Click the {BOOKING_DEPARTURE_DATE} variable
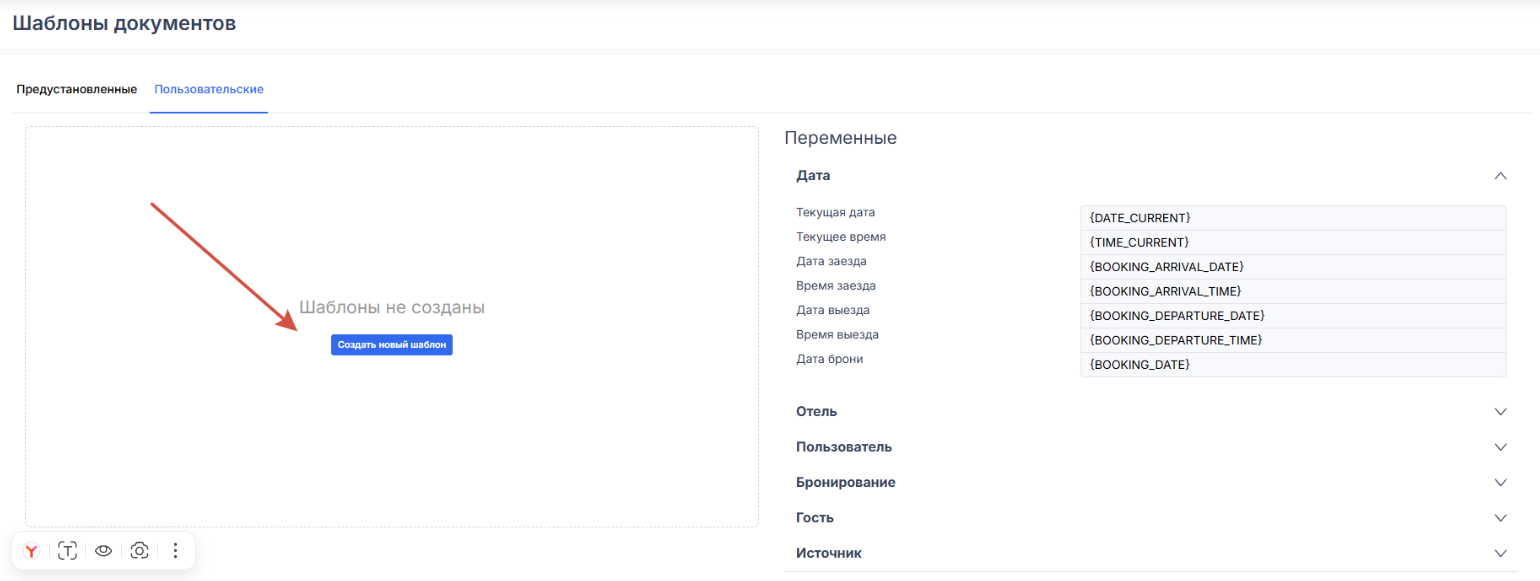 (x=1292, y=316)
